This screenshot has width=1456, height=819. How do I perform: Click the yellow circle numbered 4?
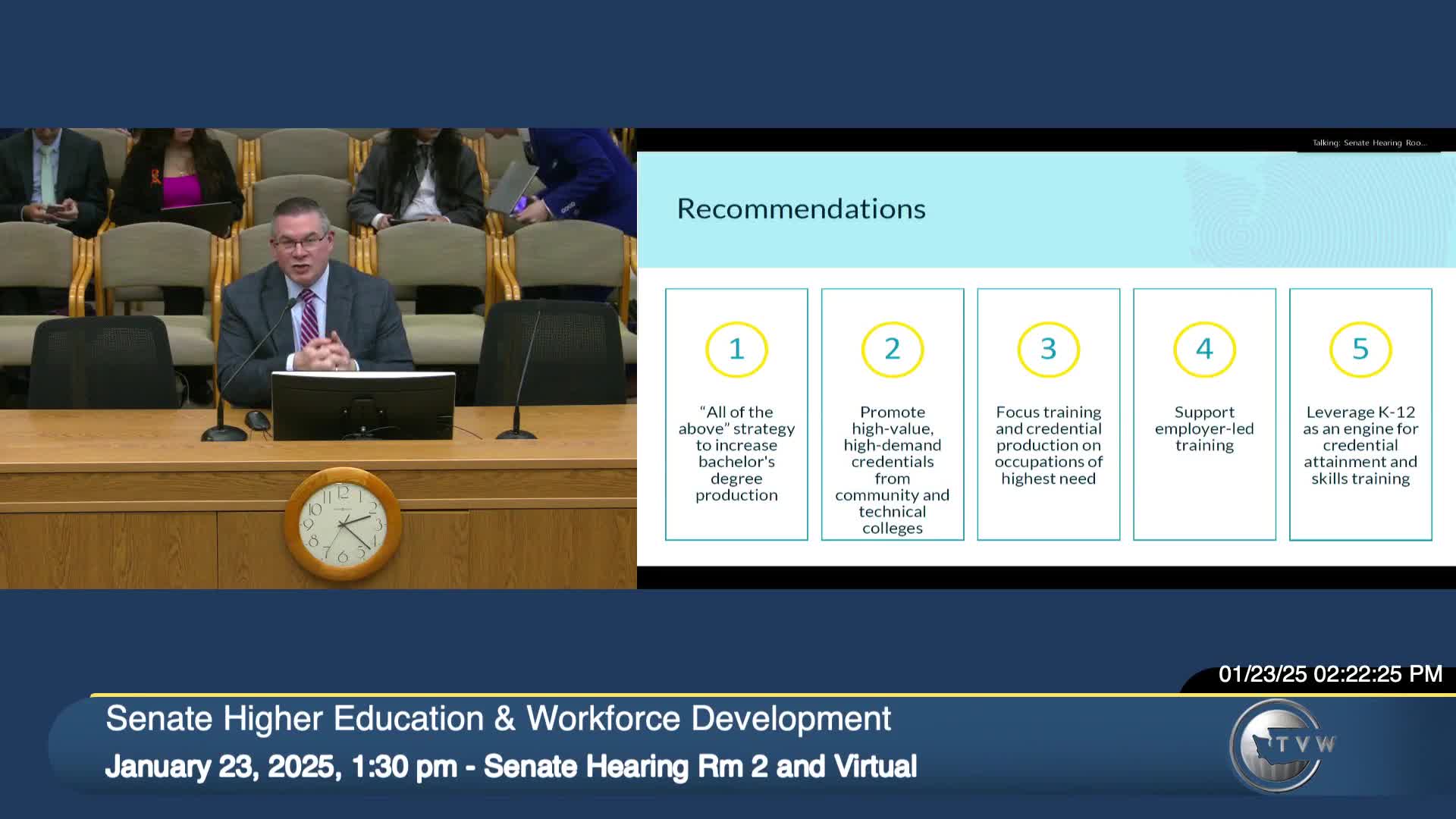click(x=1204, y=349)
